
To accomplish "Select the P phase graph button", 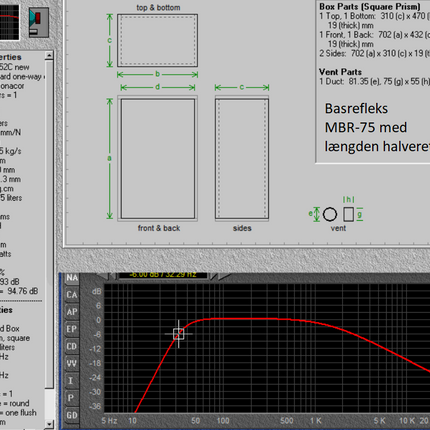I will click(72, 398).
